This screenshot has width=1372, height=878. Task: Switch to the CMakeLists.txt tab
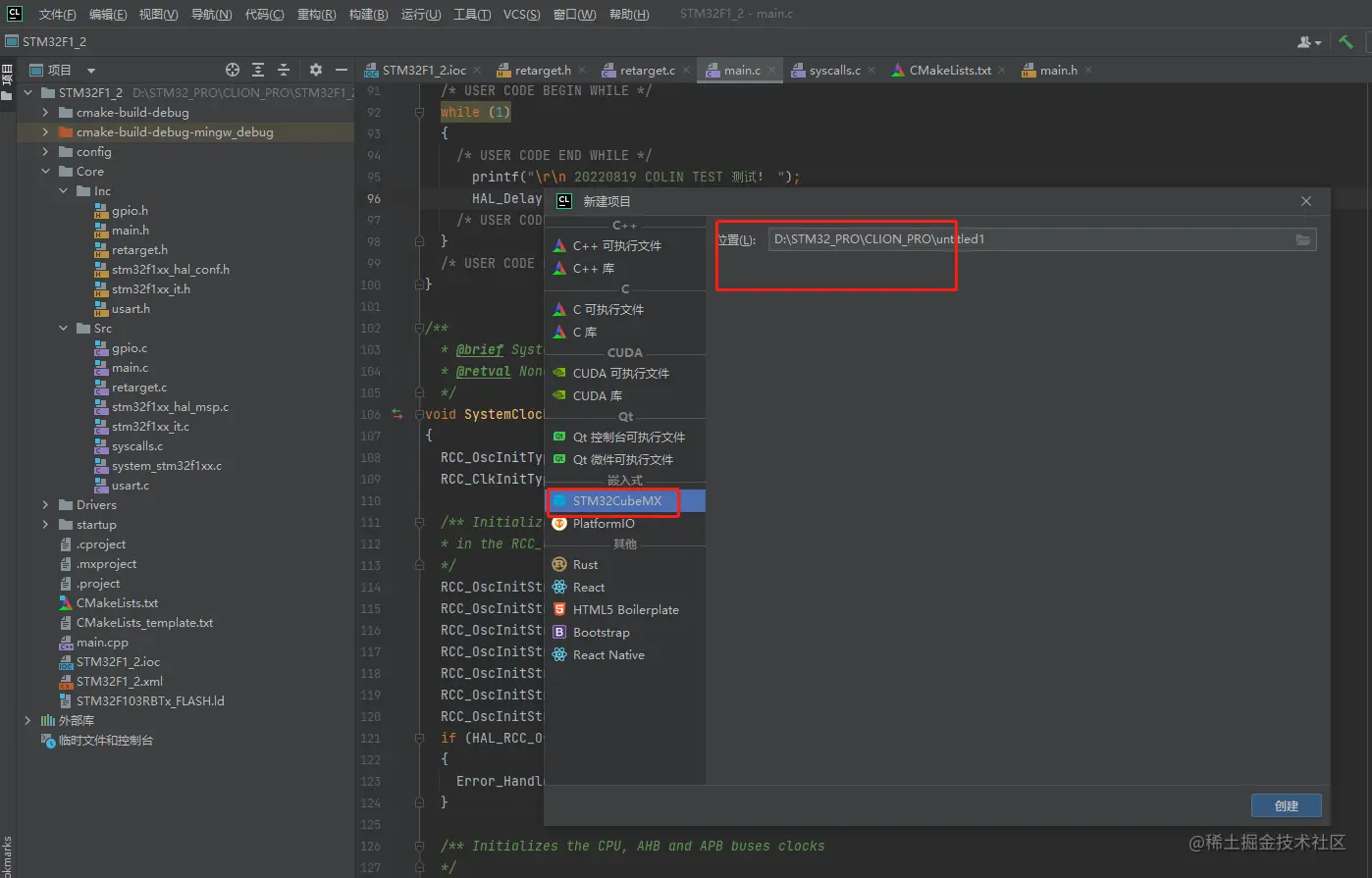point(950,70)
